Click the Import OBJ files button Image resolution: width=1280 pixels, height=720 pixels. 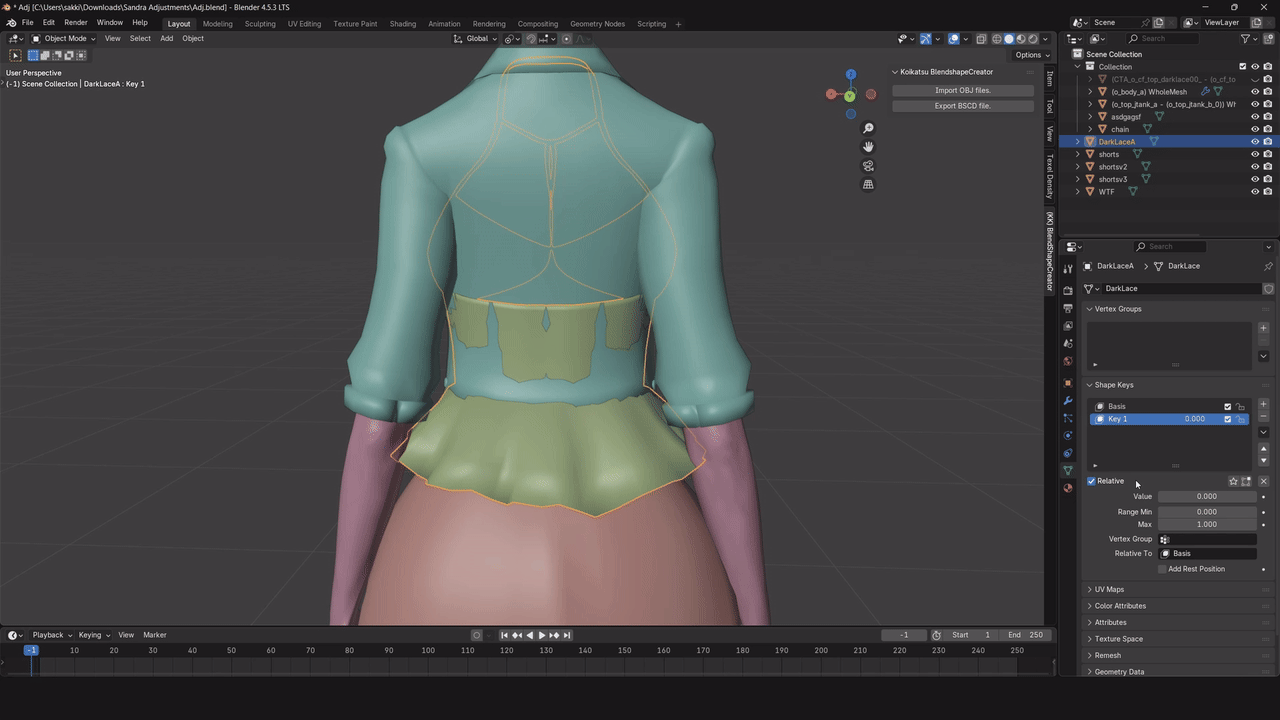962,90
